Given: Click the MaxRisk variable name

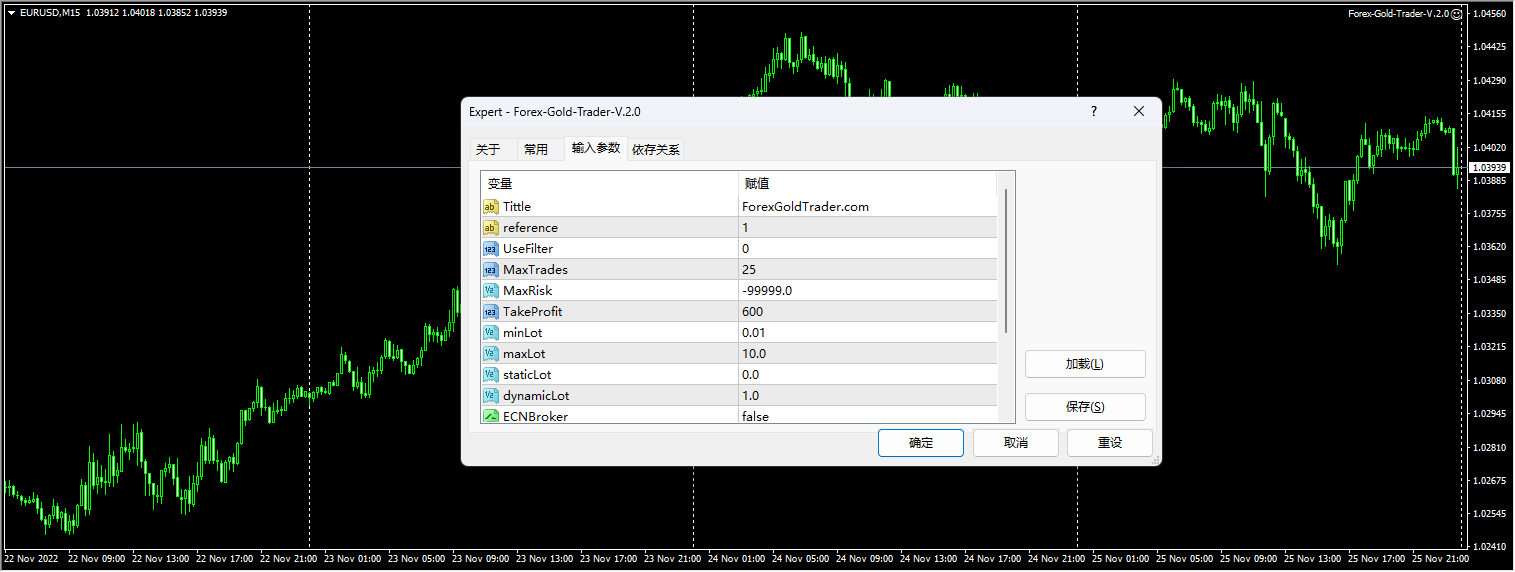Looking at the screenshot, I should [527, 291].
